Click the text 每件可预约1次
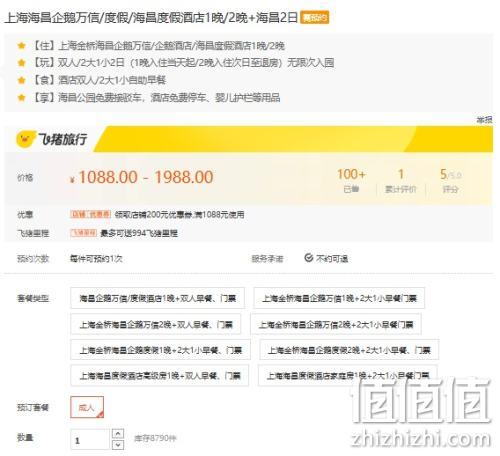Viewport: 500px width, 456px height. [96, 259]
